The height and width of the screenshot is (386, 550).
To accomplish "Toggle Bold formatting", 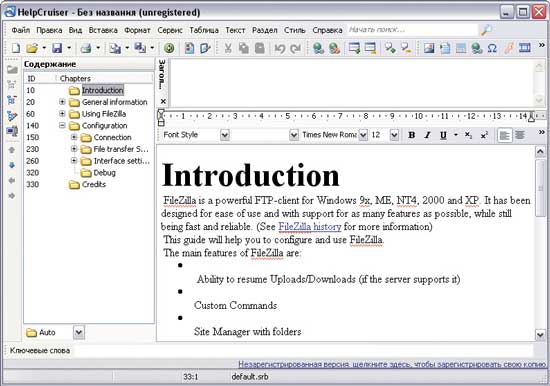I will 411,135.
